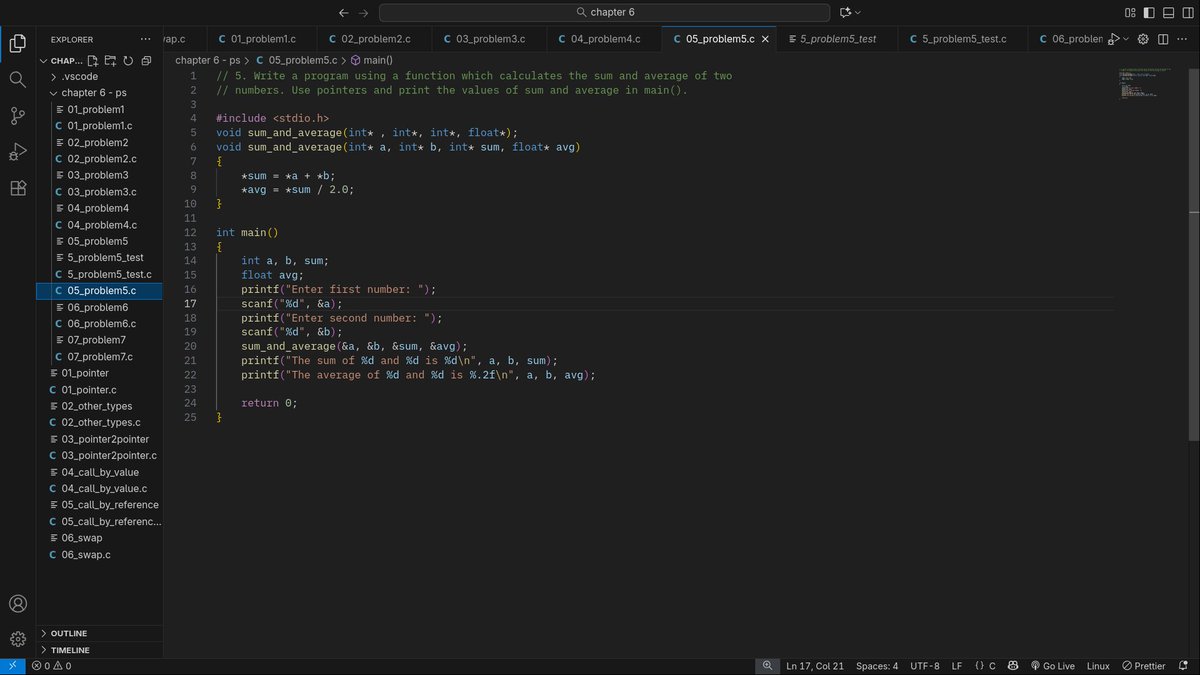Toggle the primary side bar
Viewport: 1200px width, 675px height.
coord(1148,12)
